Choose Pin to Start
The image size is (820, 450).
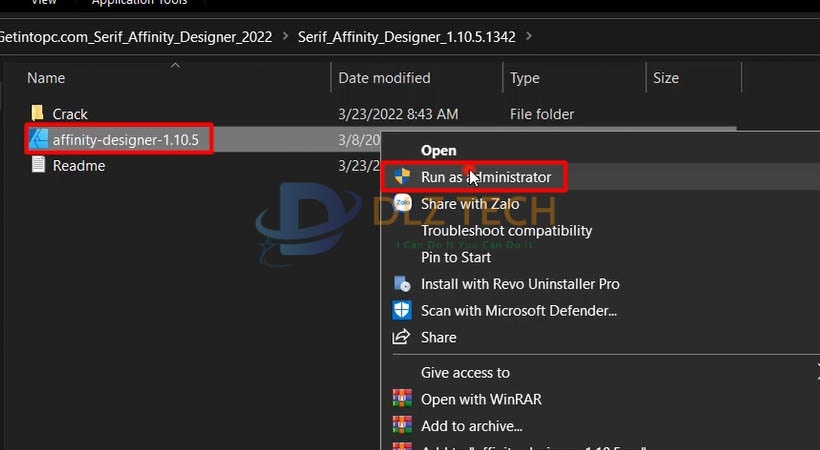tap(455, 257)
